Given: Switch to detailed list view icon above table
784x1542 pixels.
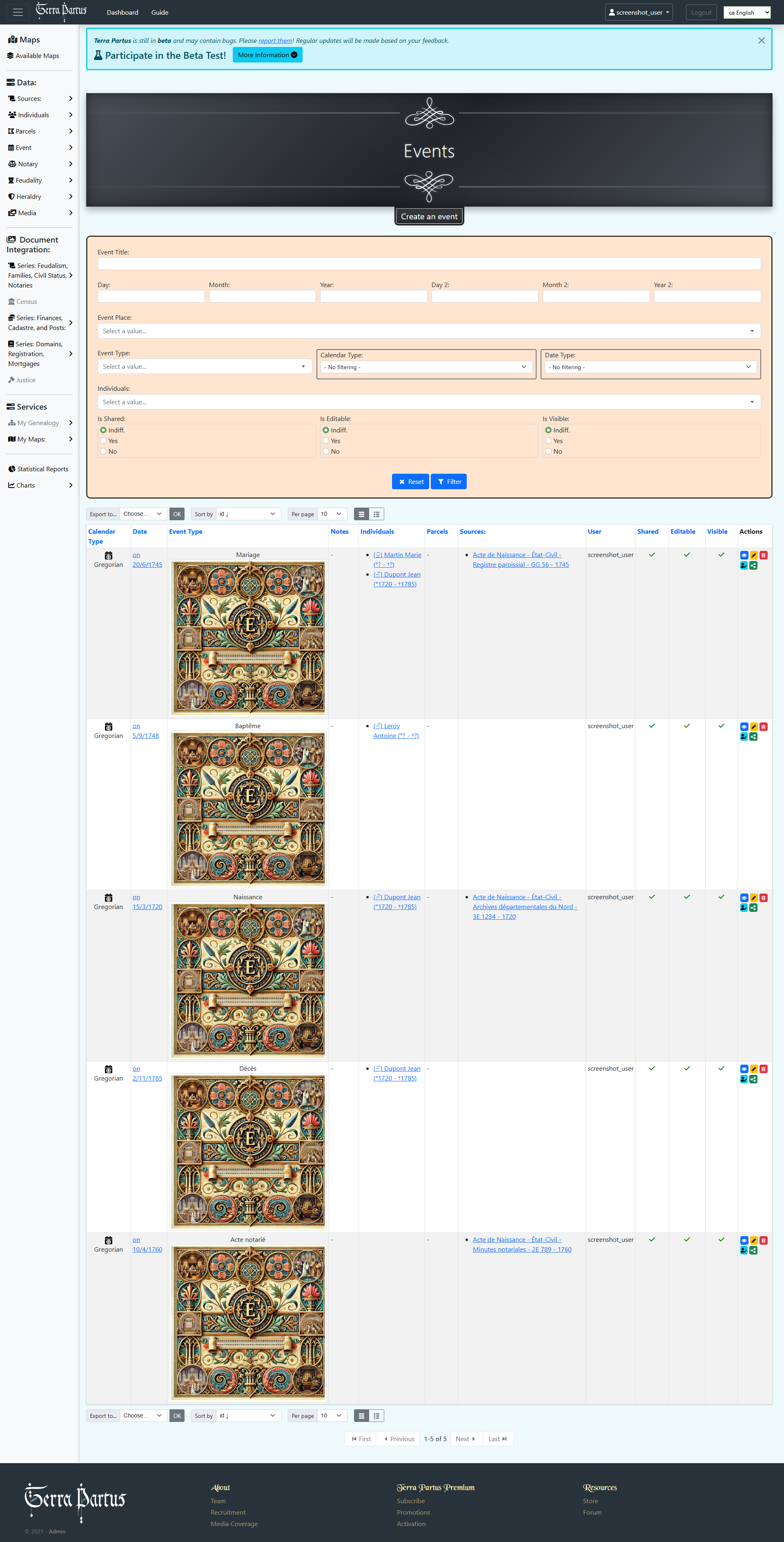Looking at the screenshot, I should click(x=376, y=514).
